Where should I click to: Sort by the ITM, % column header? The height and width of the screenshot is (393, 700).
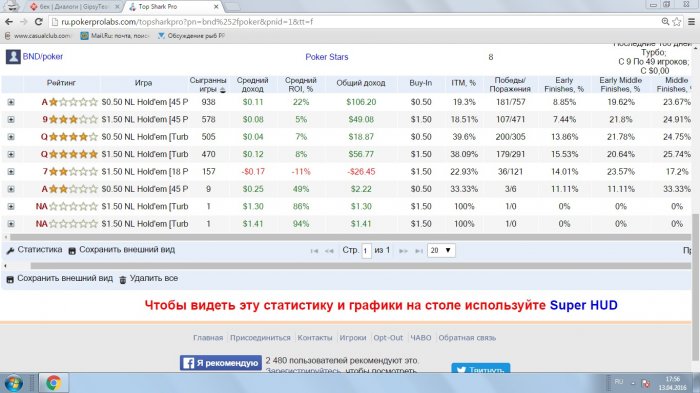pos(463,83)
